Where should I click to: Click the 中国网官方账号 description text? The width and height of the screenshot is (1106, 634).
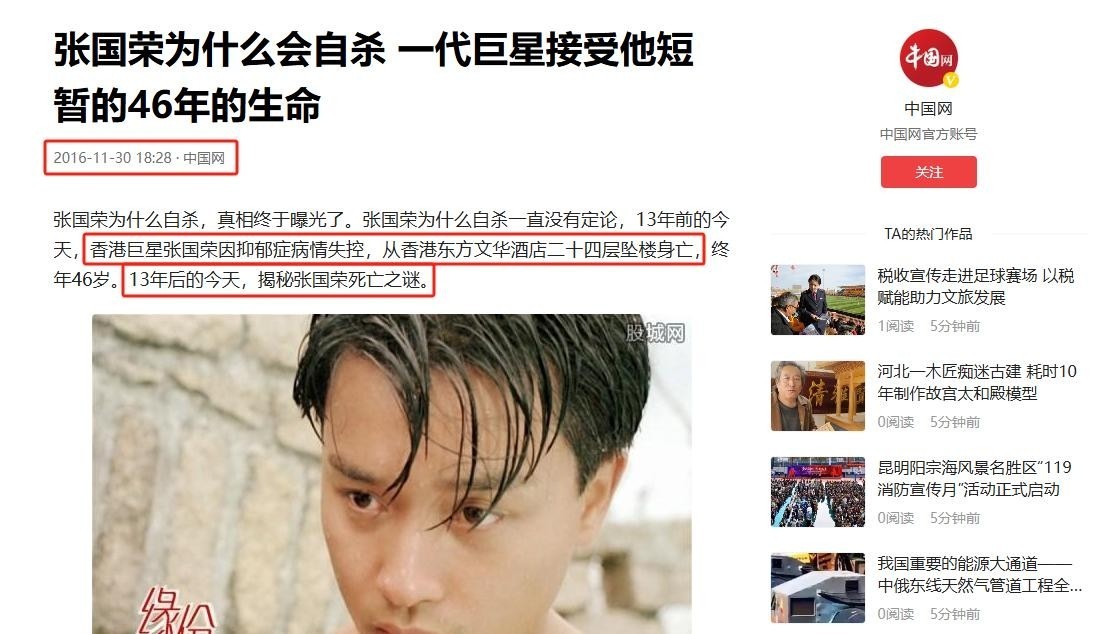[928, 134]
